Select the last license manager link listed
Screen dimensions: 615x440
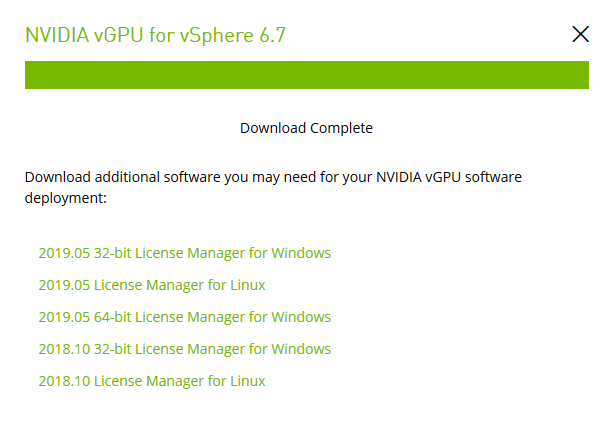(x=152, y=381)
